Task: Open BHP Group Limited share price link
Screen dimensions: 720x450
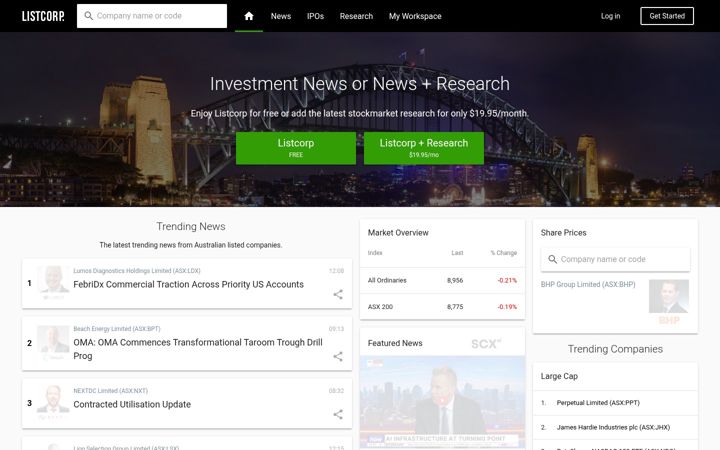Action: coord(588,285)
